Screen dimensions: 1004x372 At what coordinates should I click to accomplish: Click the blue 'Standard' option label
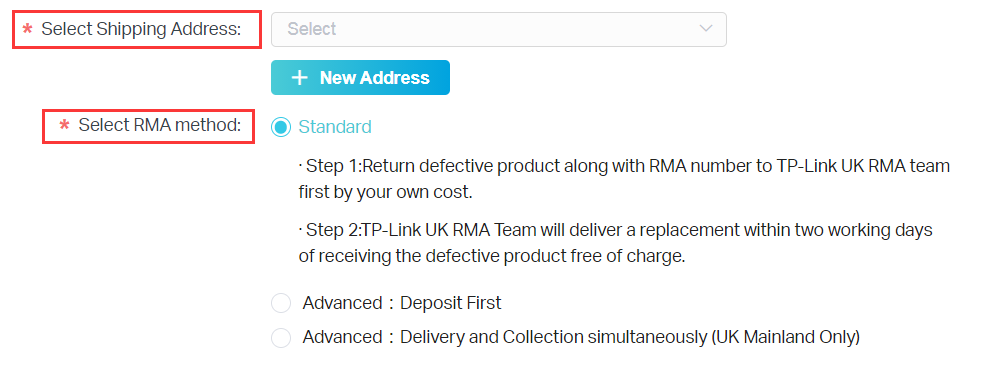click(335, 127)
